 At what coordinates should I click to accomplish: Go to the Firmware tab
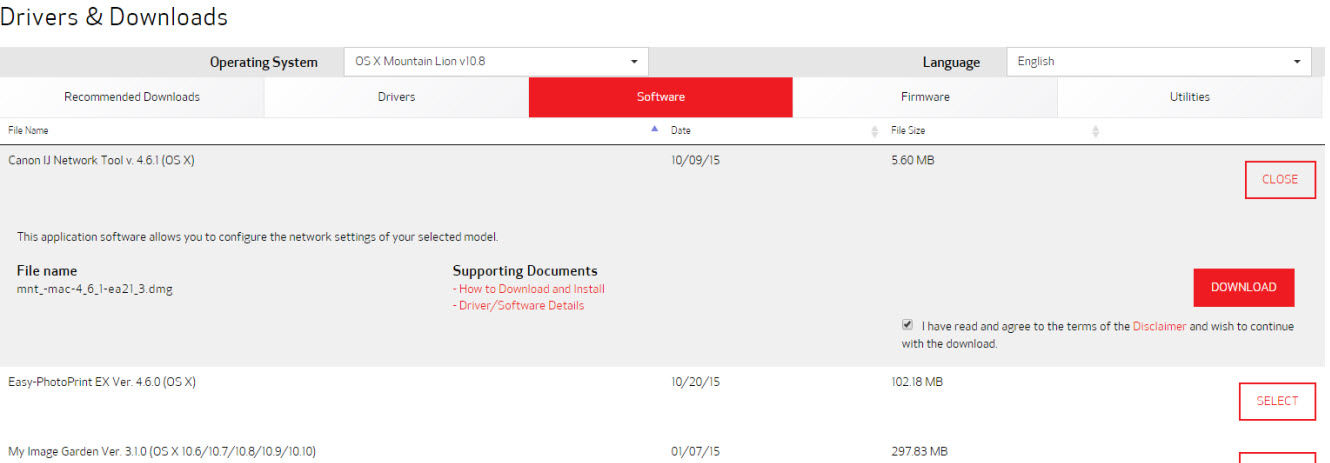click(x=925, y=97)
